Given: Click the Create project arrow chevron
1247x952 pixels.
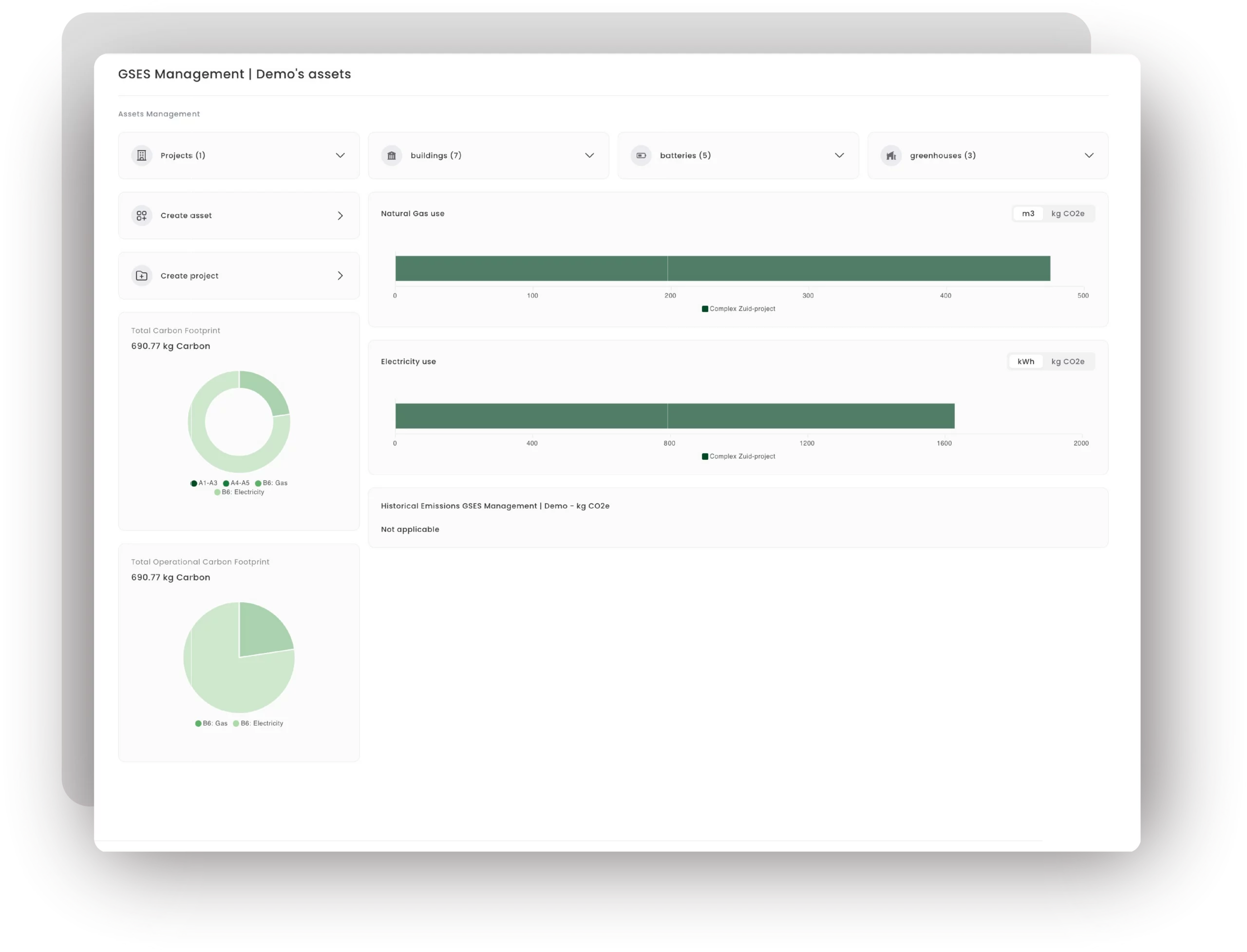Looking at the screenshot, I should click(x=340, y=275).
